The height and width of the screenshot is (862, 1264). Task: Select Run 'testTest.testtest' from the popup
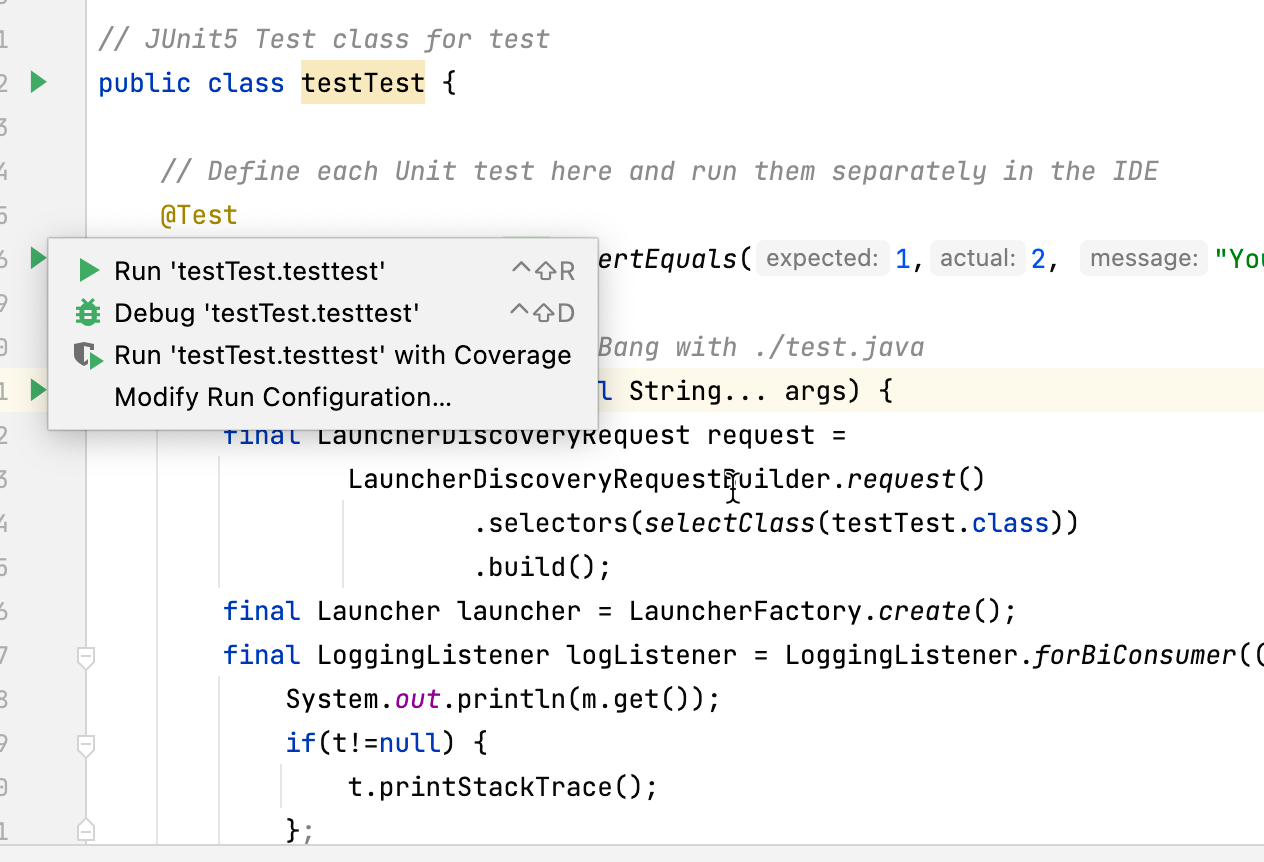pyautogui.click(x=325, y=270)
